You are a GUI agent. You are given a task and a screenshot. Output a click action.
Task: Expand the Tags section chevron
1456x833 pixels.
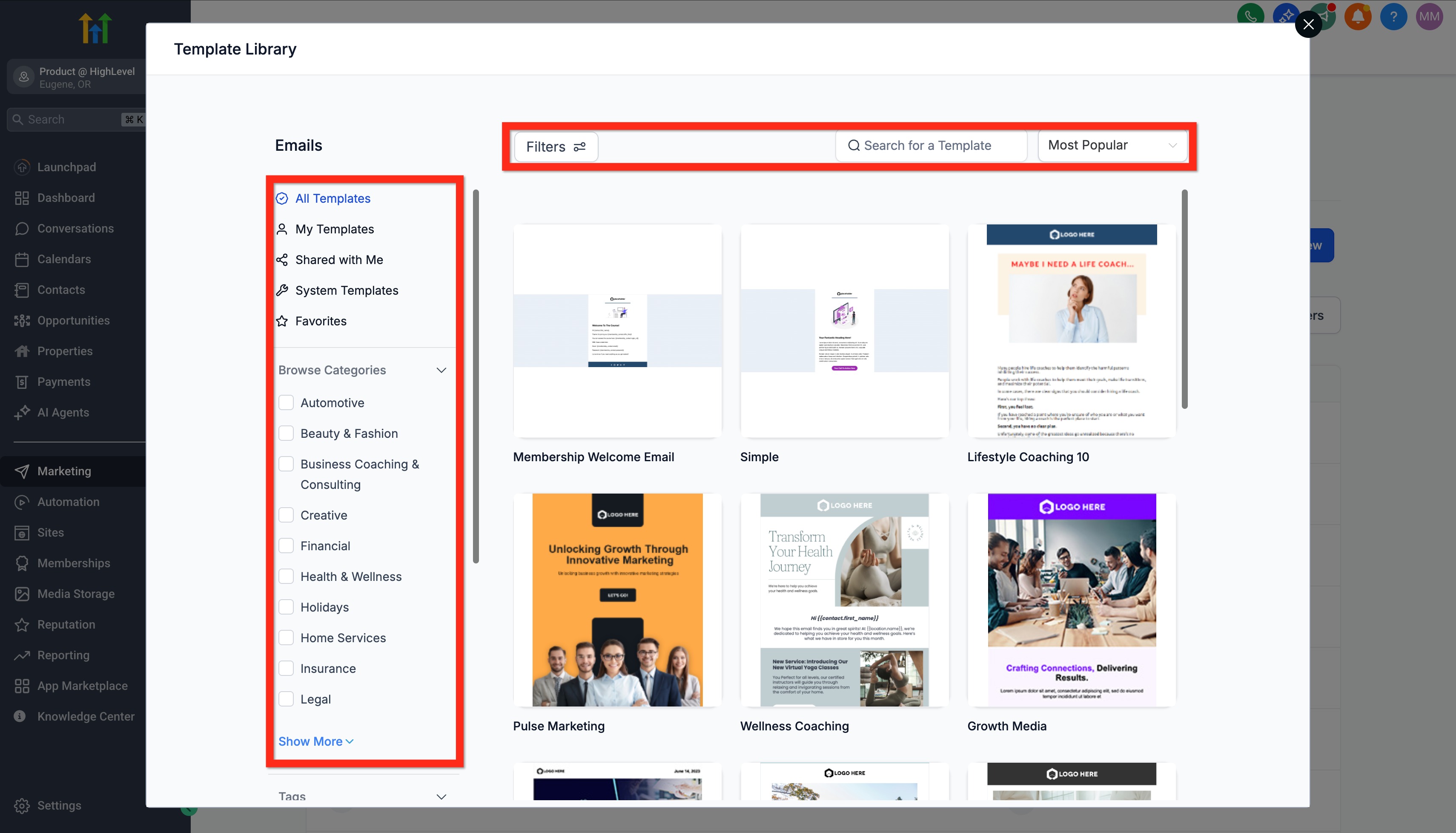click(x=441, y=796)
